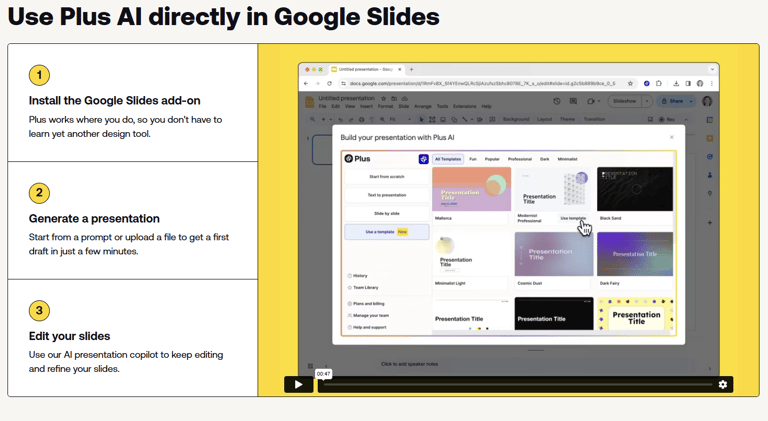The image size is (768, 421).
Task: Open the File menu in Slides
Action: tap(322, 106)
